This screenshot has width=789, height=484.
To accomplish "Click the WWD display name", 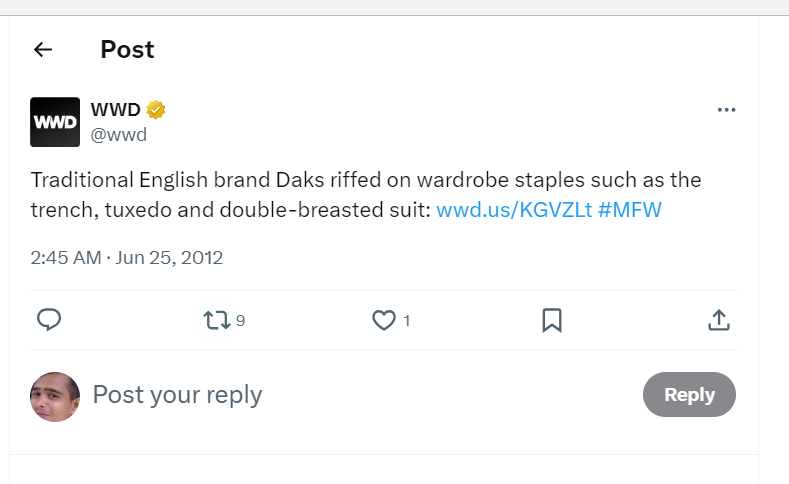I will click(x=115, y=110).
